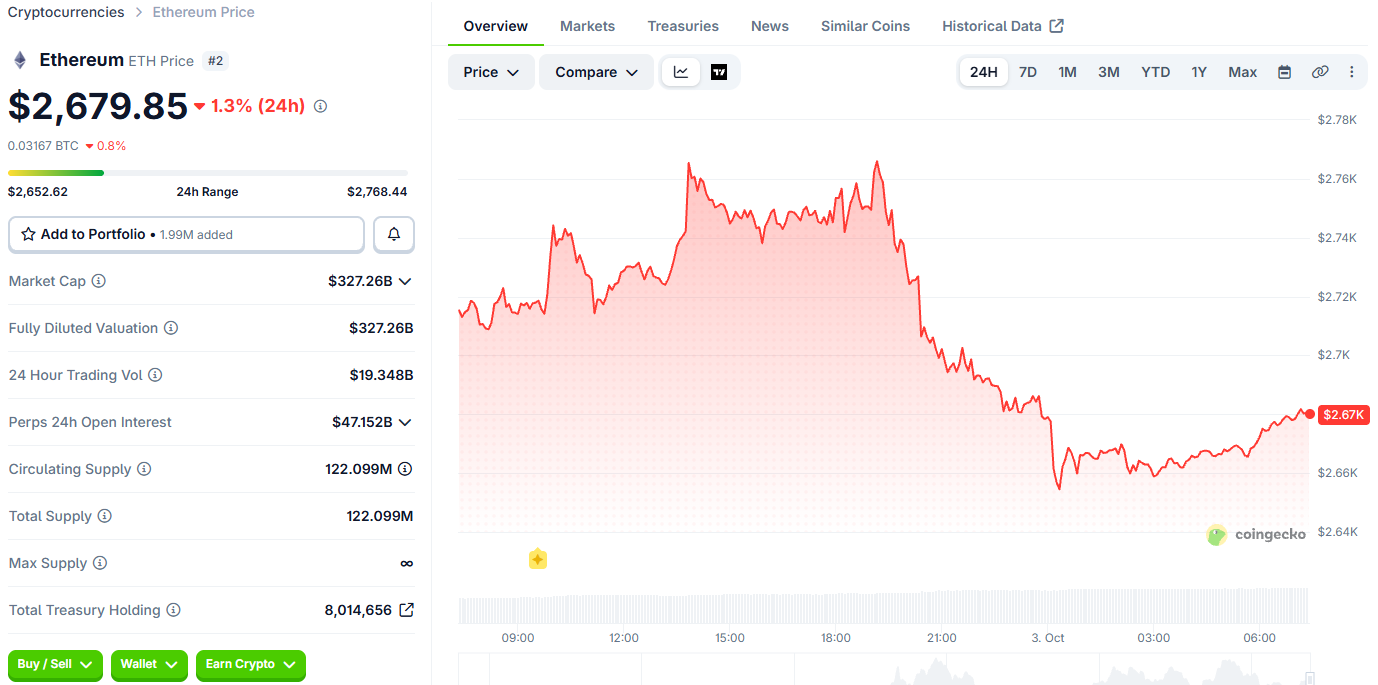Click the calendar date range icon

point(1285,72)
